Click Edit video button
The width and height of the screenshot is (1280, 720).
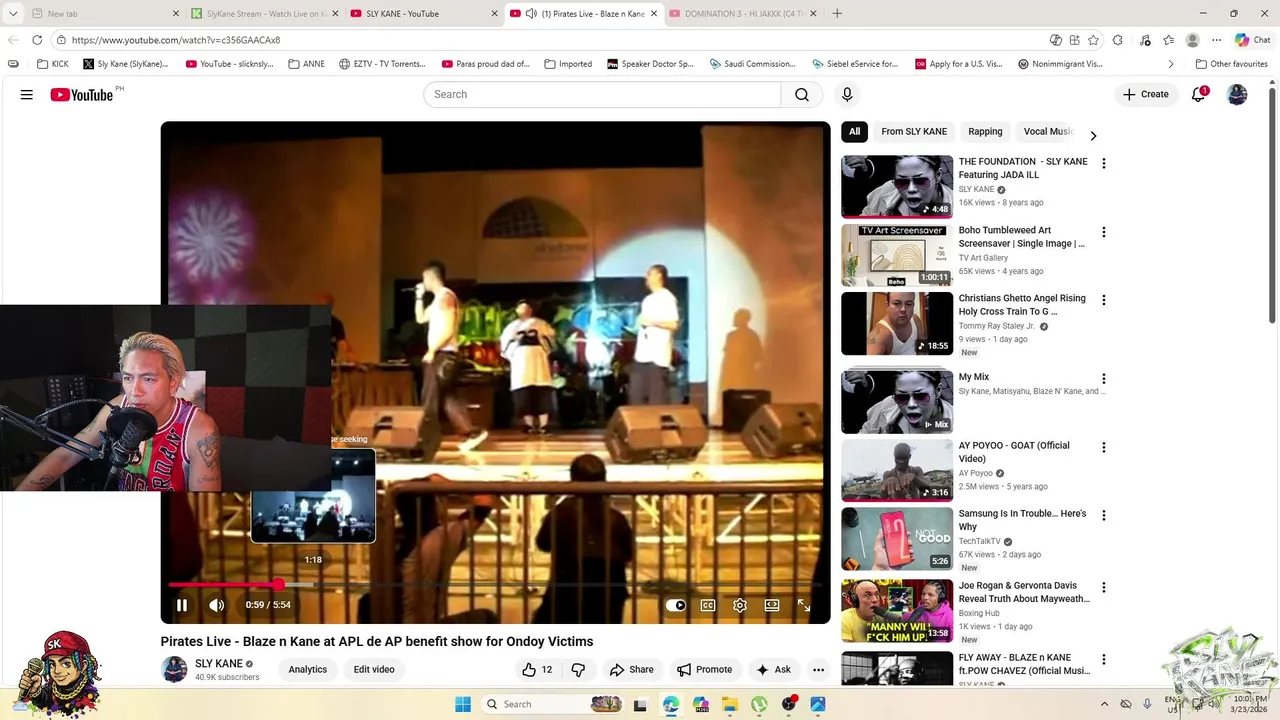point(374,670)
